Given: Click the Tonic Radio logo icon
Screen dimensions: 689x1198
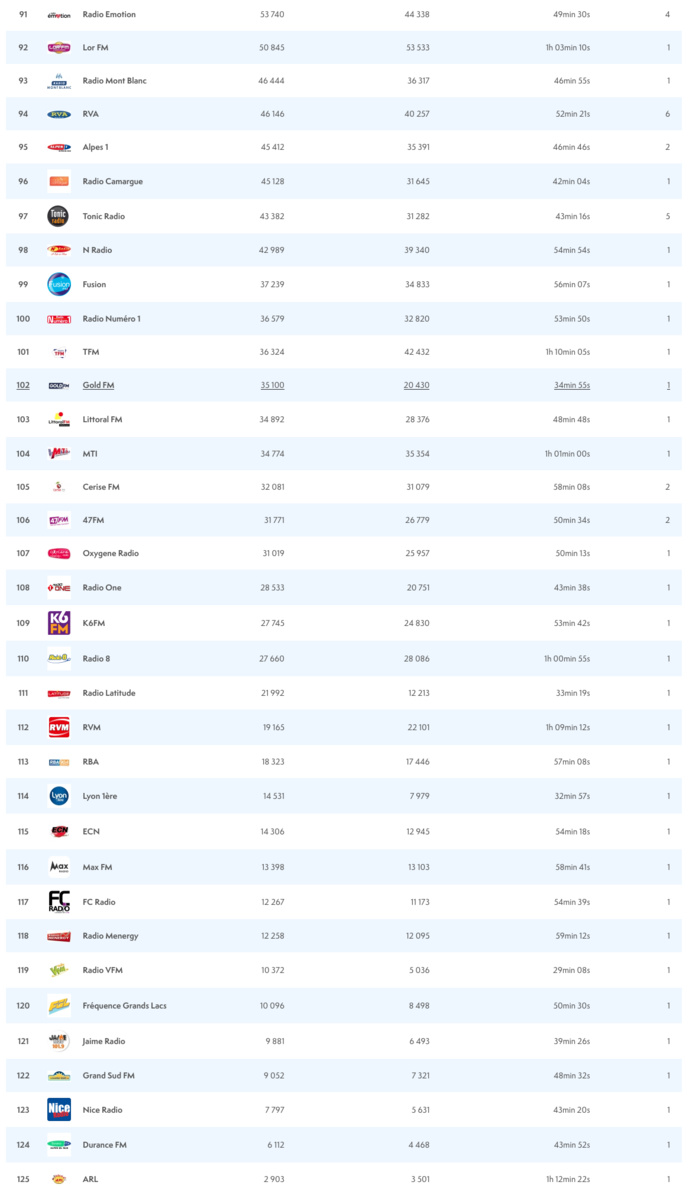Looking at the screenshot, I should [x=59, y=216].
